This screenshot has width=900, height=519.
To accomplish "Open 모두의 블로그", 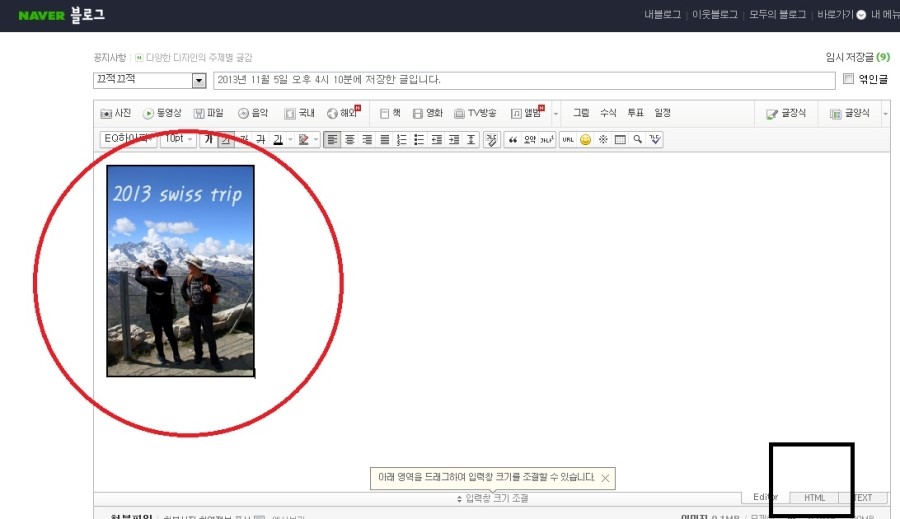I will pos(777,15).
